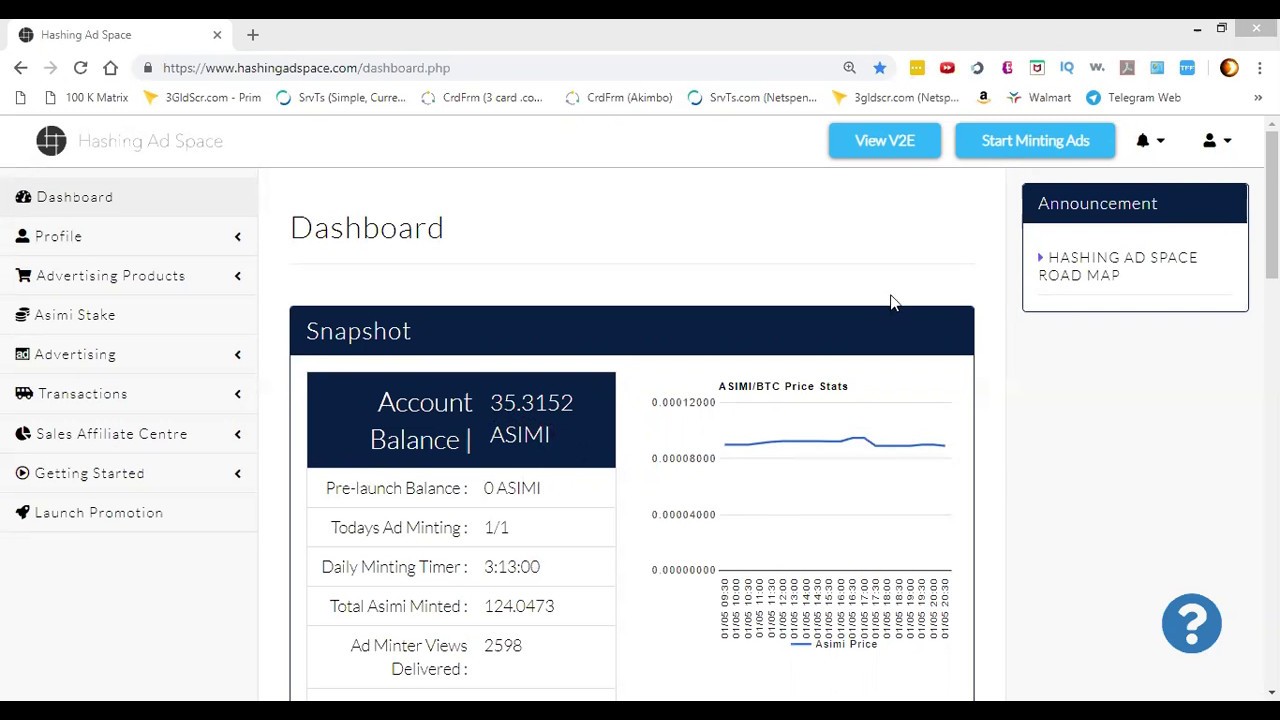Click the View V2E button
The width and height of the screenshot is (1280, 720).
point(885,141)
